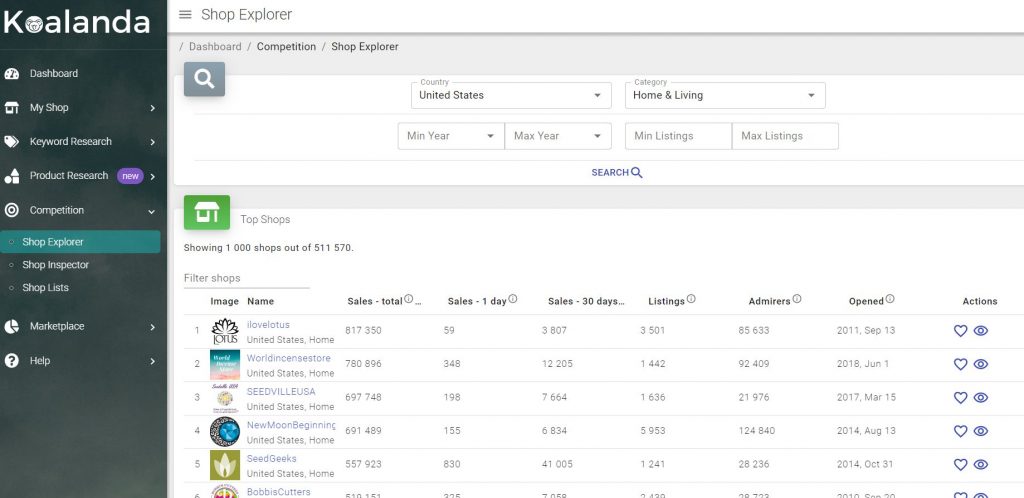Open the SeedGeeks shop link

coord(272,459)
